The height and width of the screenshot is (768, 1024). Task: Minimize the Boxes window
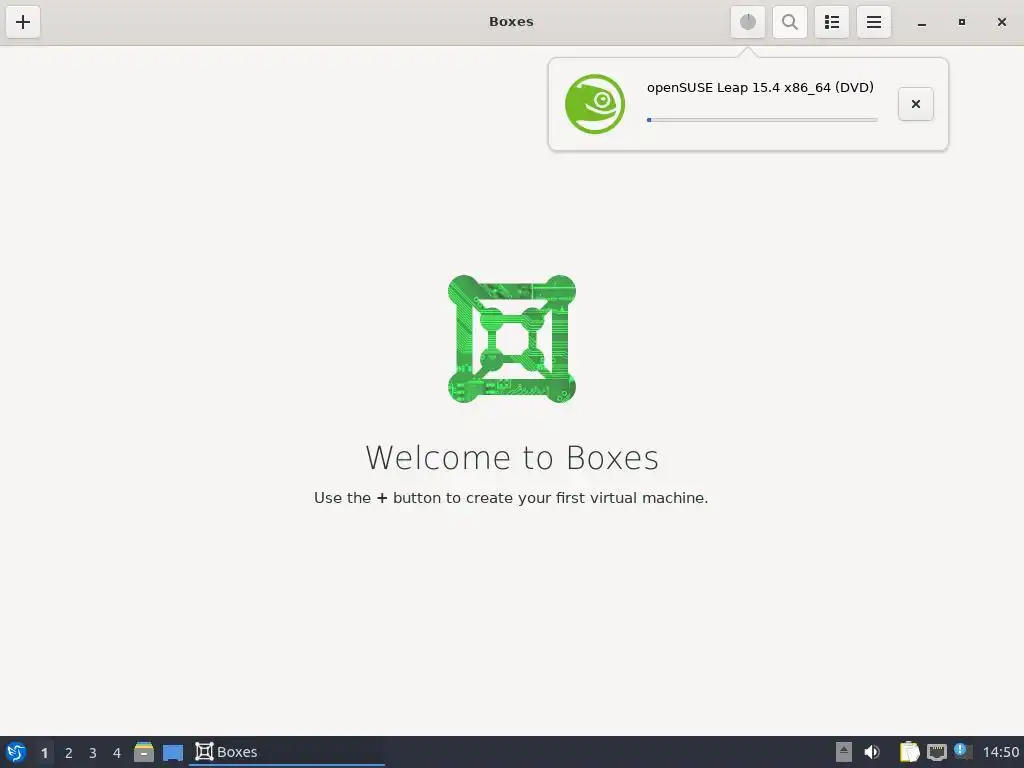pyautogui.click(x=921, y=22)
